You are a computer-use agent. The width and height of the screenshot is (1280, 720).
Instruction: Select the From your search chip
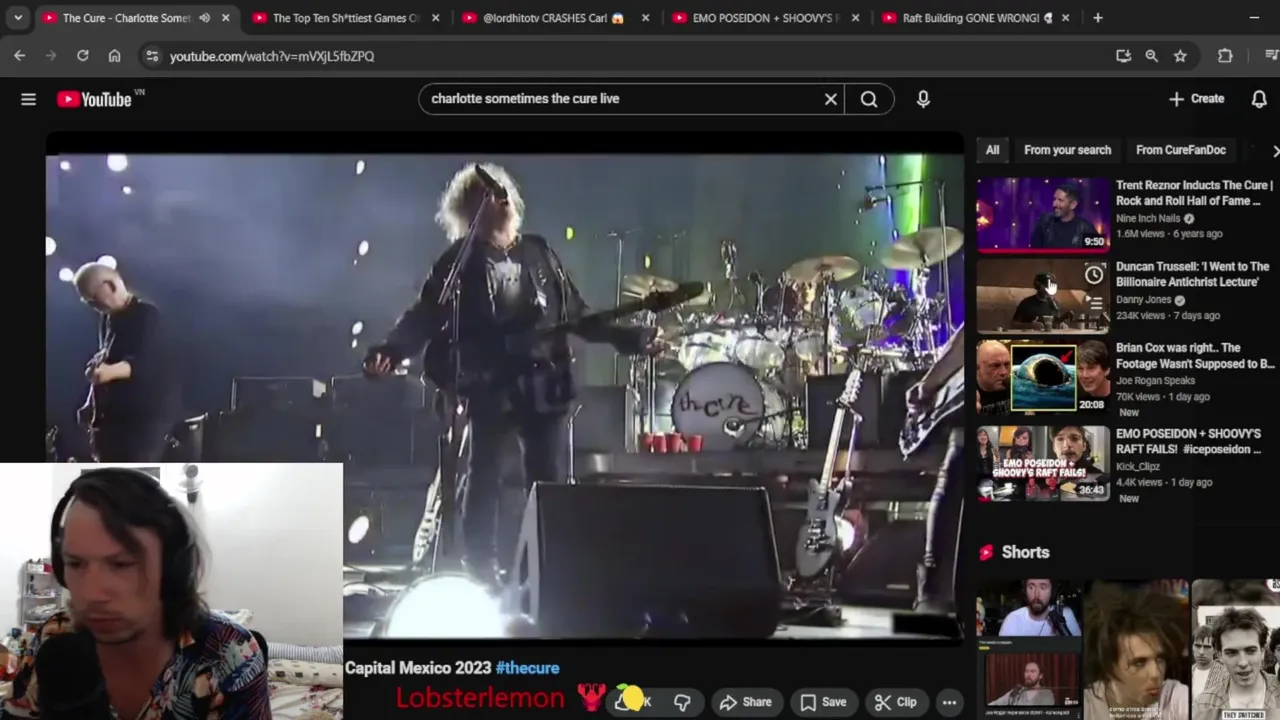click(1067, 150)
